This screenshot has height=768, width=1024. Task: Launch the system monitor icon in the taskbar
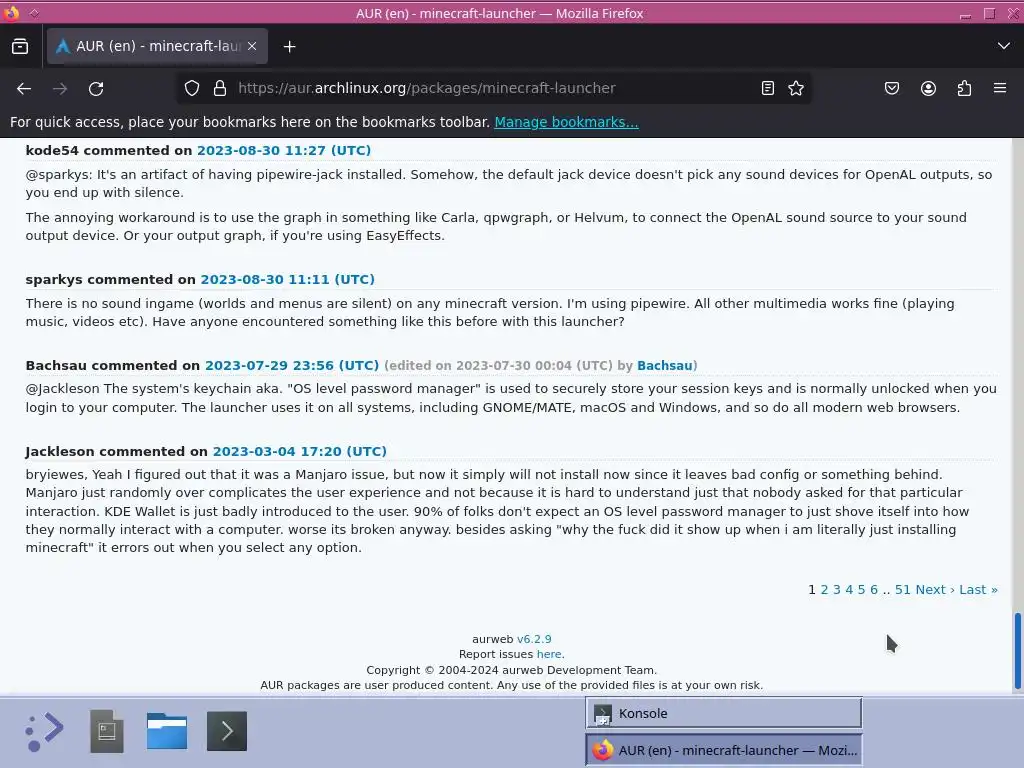pos(106,731)
